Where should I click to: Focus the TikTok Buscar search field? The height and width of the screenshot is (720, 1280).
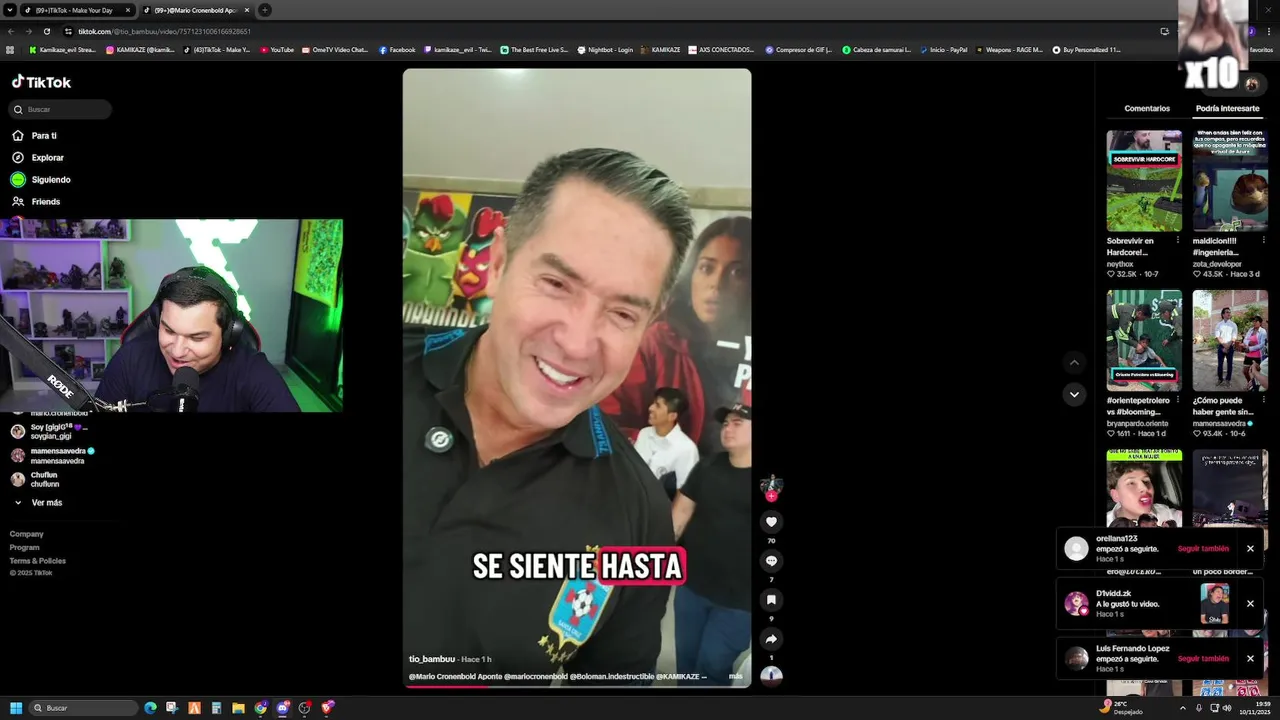pos(60,109)
